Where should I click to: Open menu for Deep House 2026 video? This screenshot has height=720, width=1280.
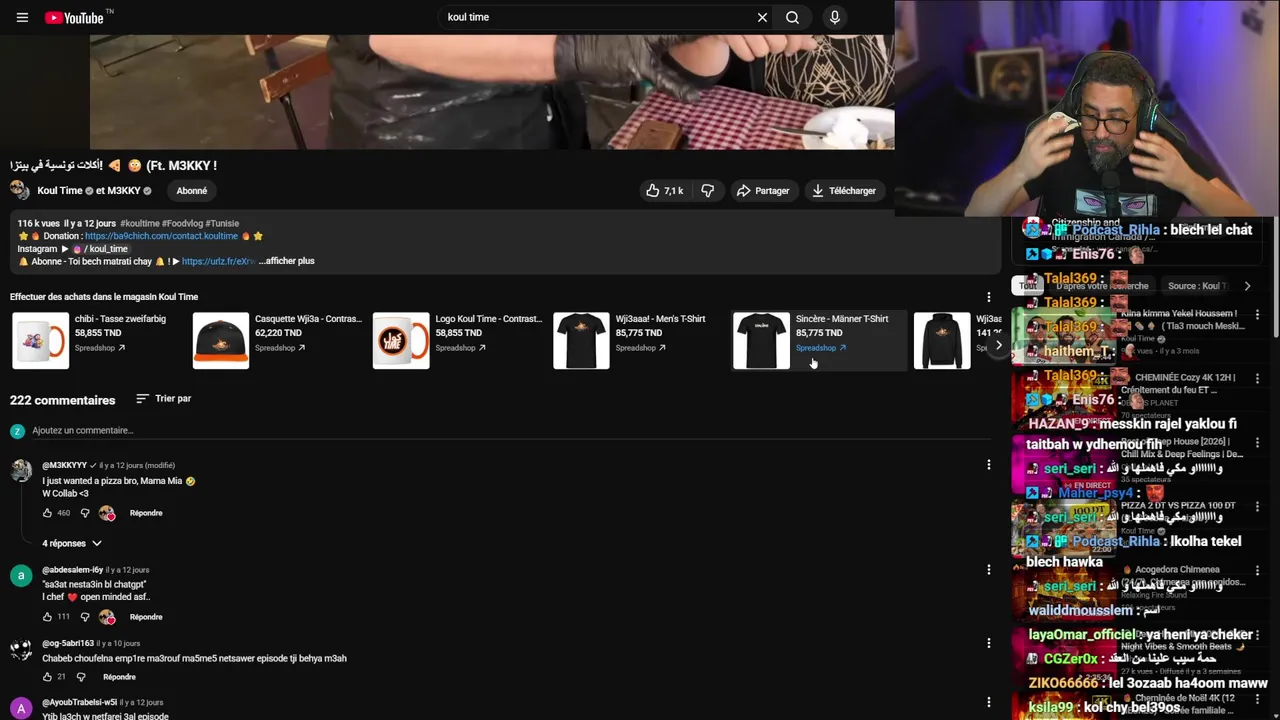tap(1257, 442)
